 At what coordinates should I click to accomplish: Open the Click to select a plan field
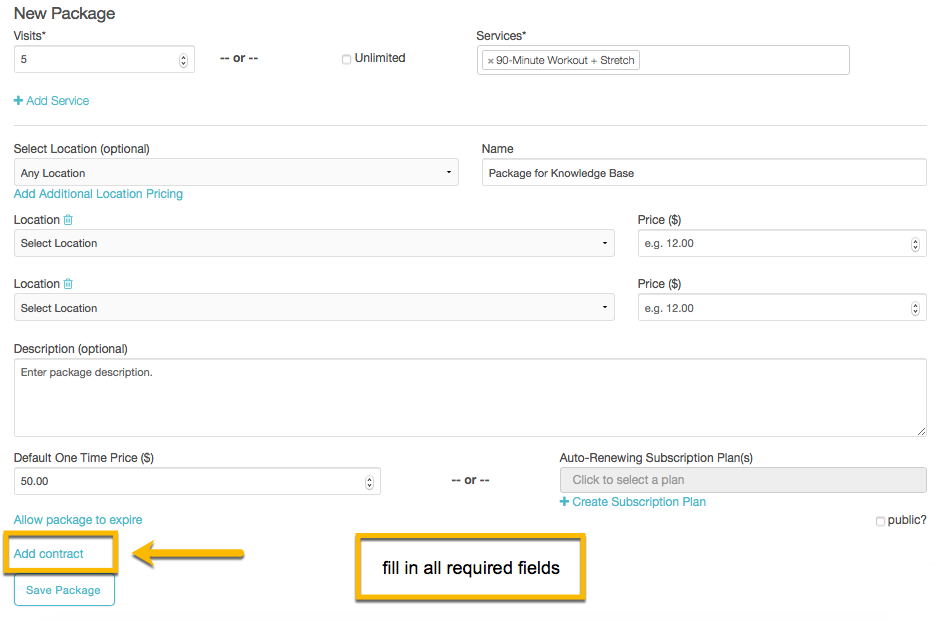click(x=742, y=480)
